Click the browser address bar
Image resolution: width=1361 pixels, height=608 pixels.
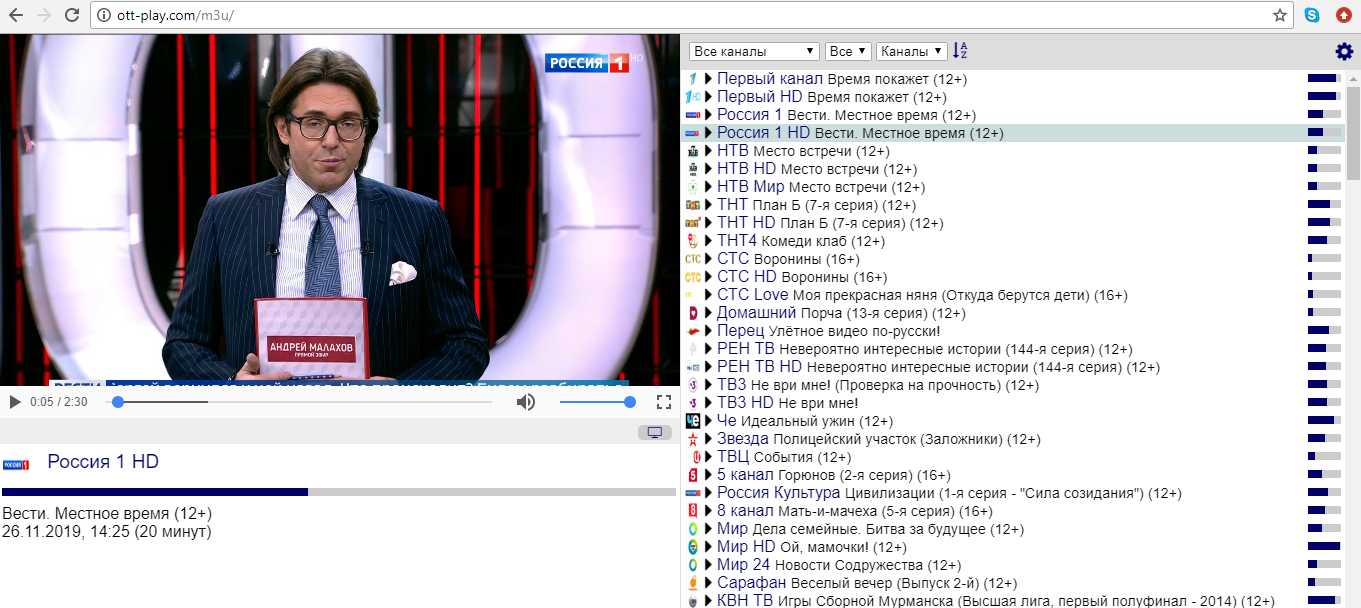coord(680,15)
